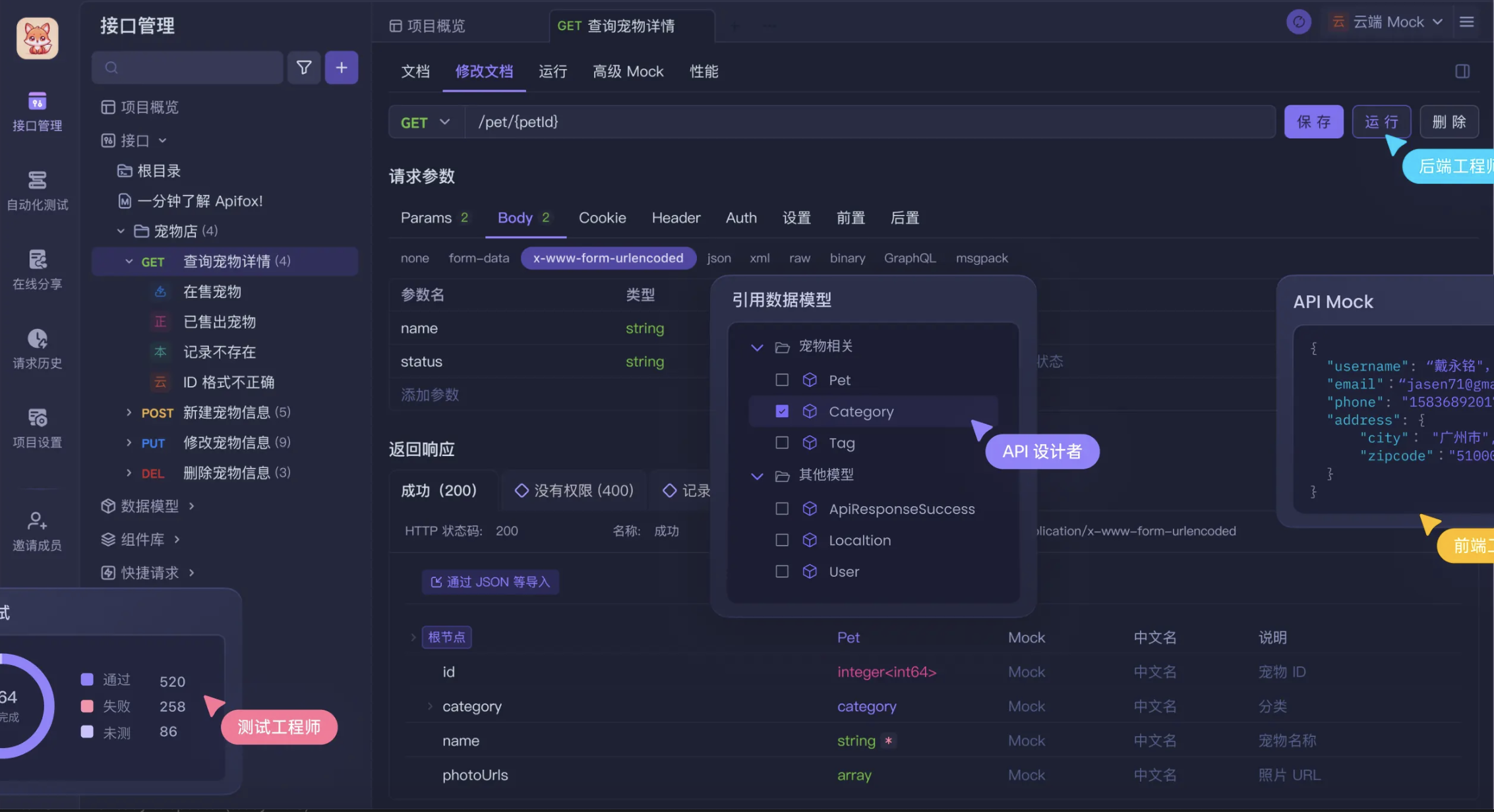Switch to the 高级 Mock tab

(628, 71)
